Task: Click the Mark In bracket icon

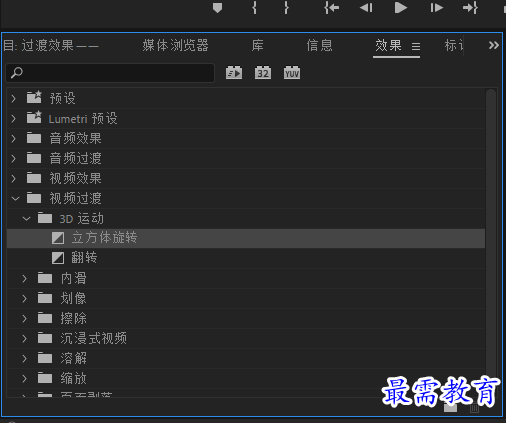Action: click(x=255, y=8)
